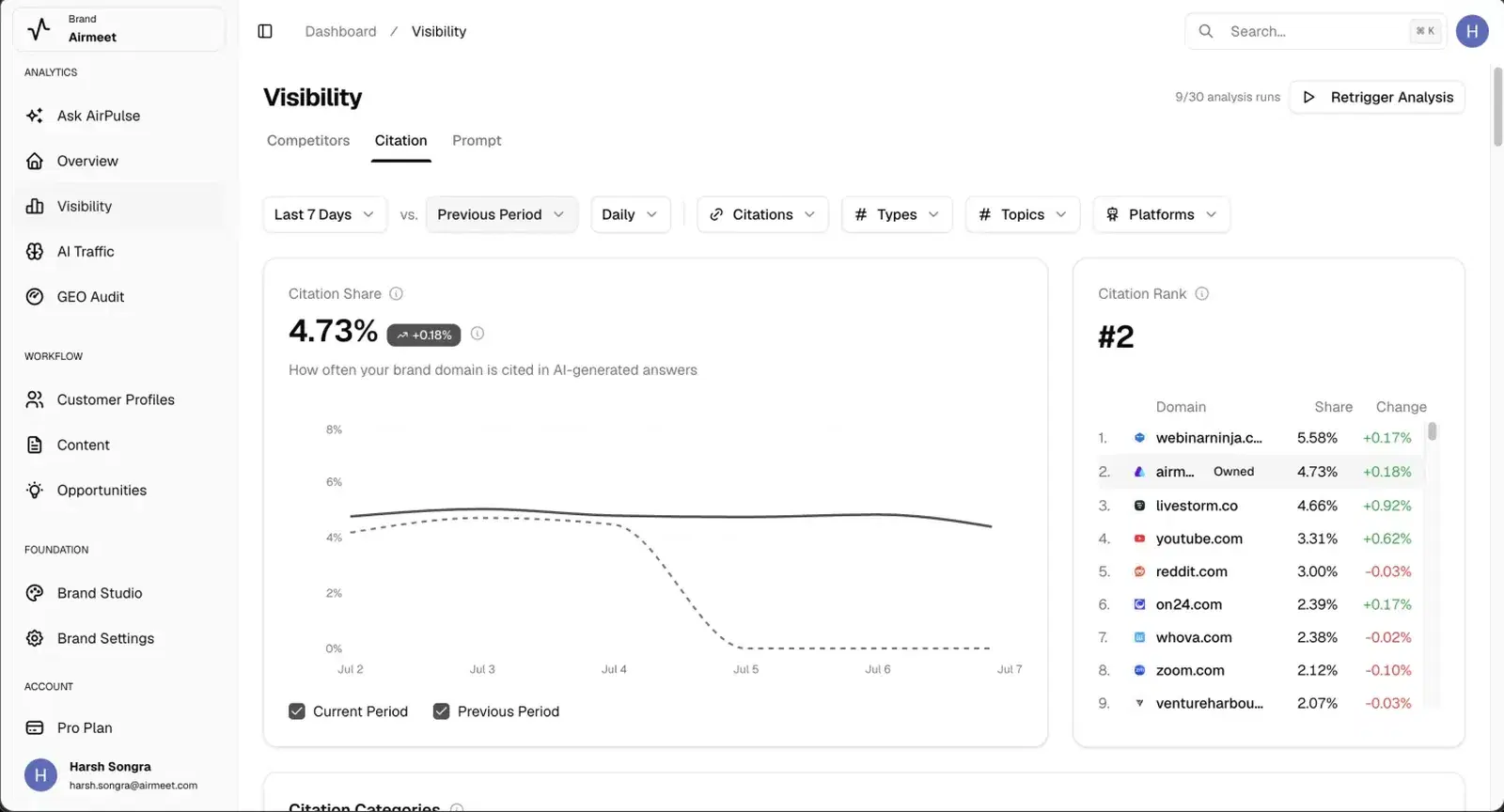Click the on24.com favicon
1504x812 pixels.
[x=1139, y=604]
